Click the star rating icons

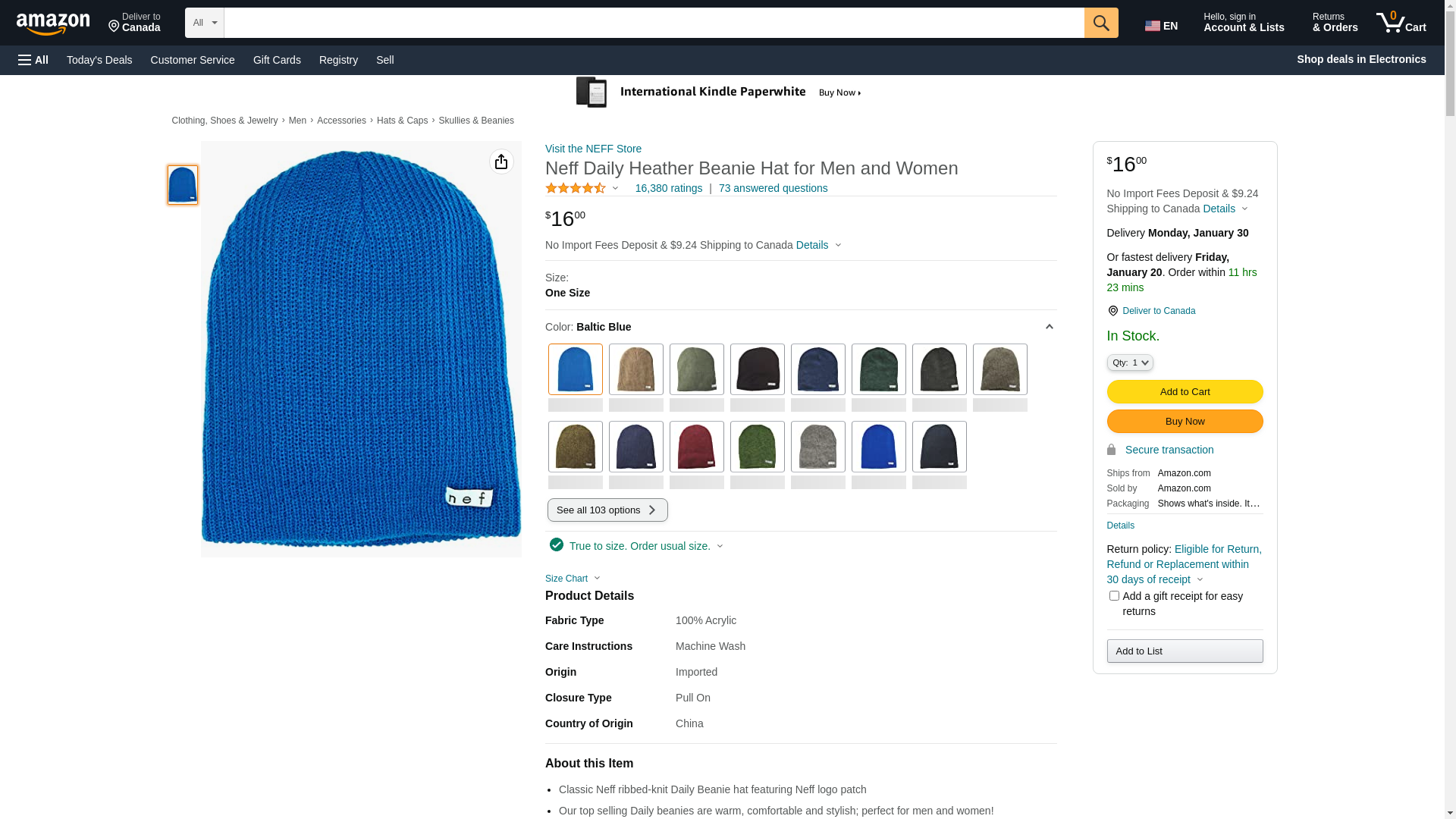[576, 188]
